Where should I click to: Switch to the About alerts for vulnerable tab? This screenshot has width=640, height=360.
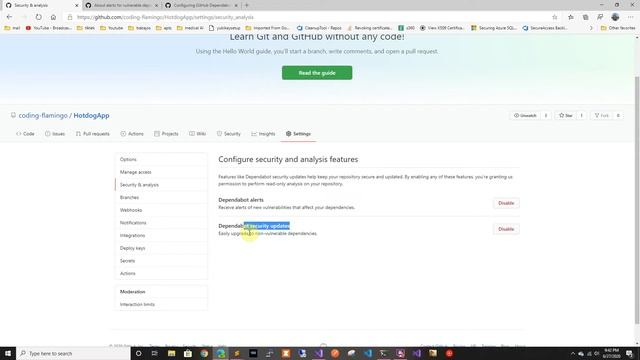[x=122, y=5]
